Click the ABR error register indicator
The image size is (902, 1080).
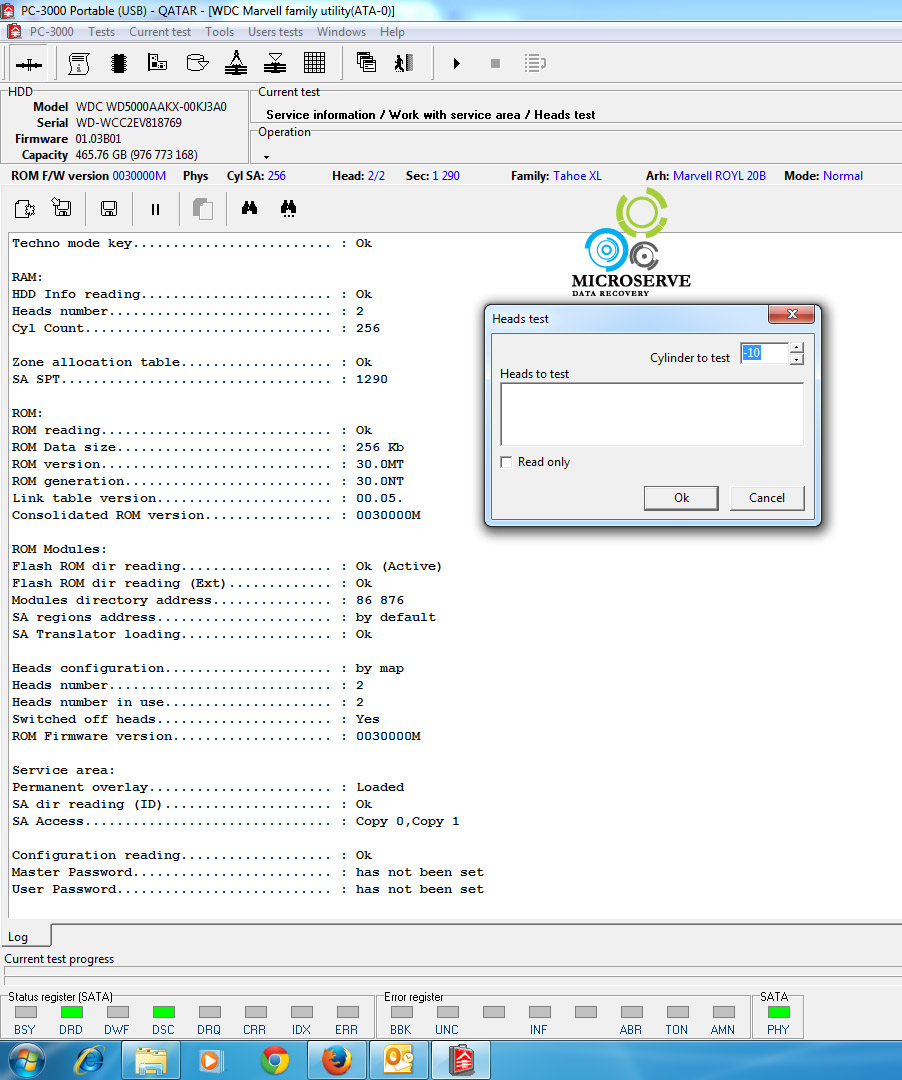coord(631,1012)
